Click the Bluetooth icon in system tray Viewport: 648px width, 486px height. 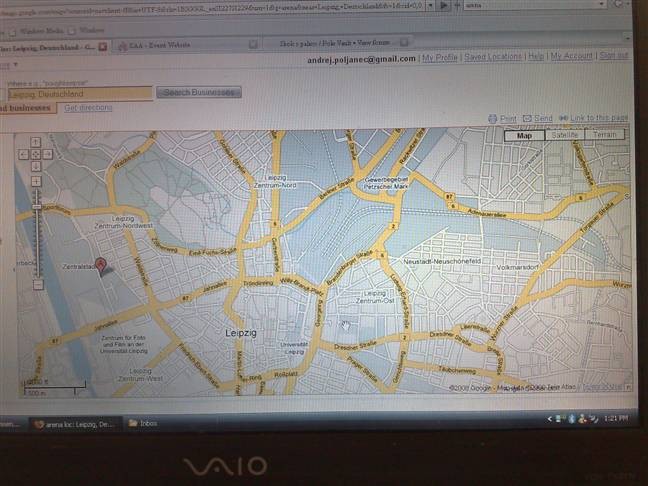(572, 419)
